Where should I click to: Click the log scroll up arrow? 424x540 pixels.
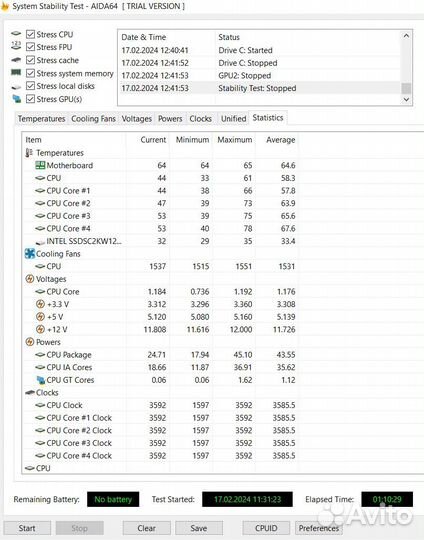tap(406, 36)
